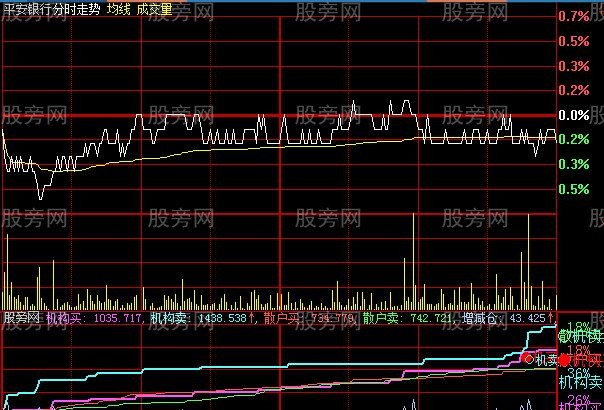Click the 散户卖 indicator value 742.721

point(426,318)
